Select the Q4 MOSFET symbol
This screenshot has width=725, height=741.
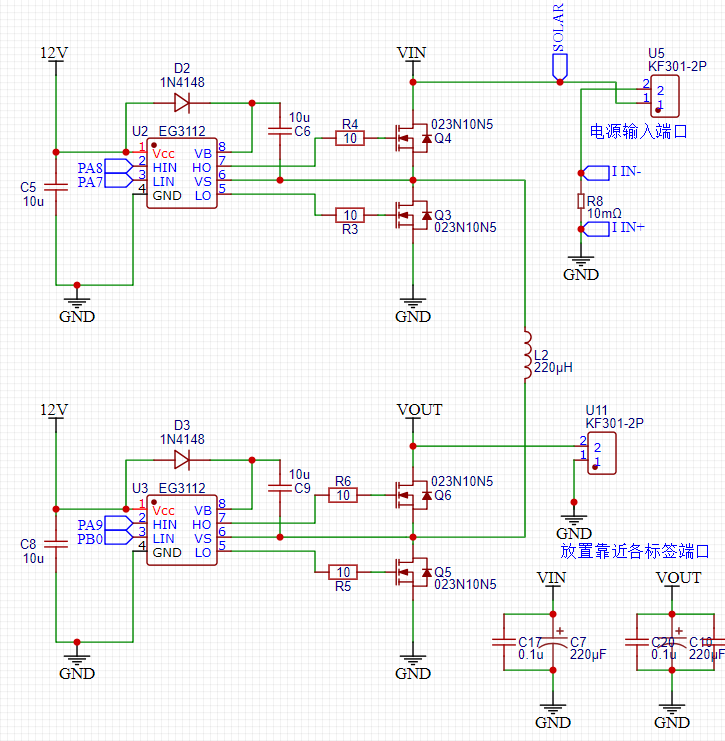pos(414,138)
